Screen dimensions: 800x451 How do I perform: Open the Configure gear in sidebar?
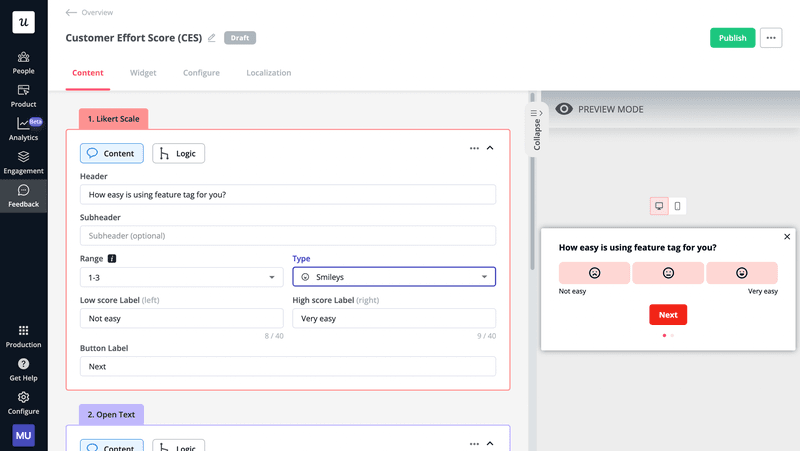[23, 403]
